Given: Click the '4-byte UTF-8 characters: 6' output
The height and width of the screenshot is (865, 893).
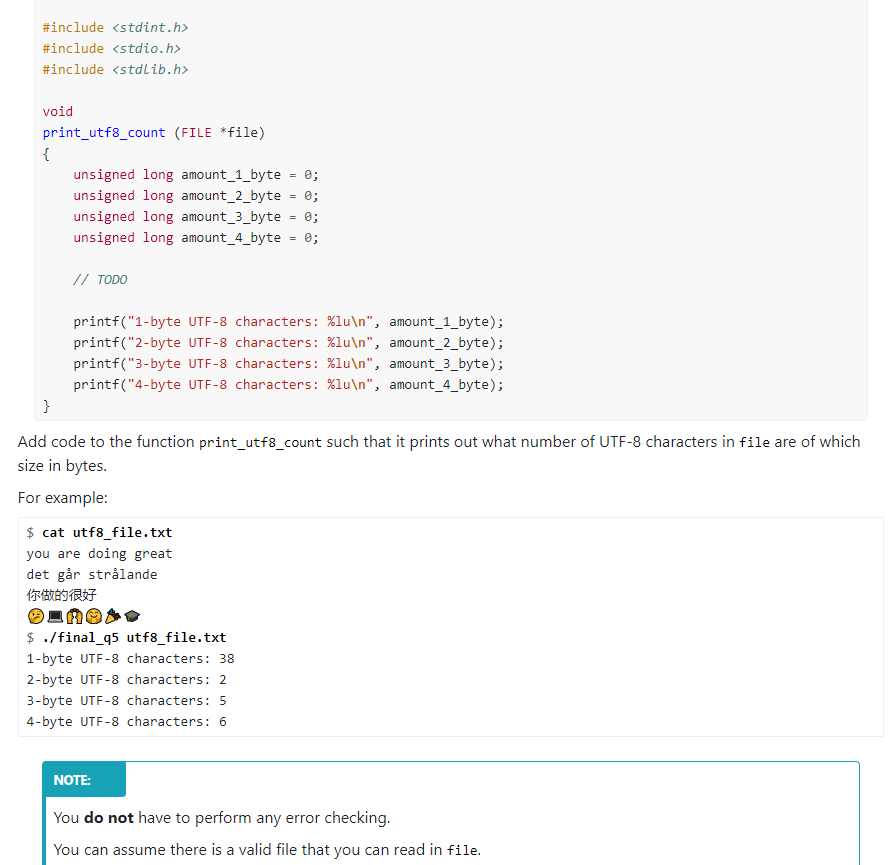Looking at the screenshot, I should (126, 721).
